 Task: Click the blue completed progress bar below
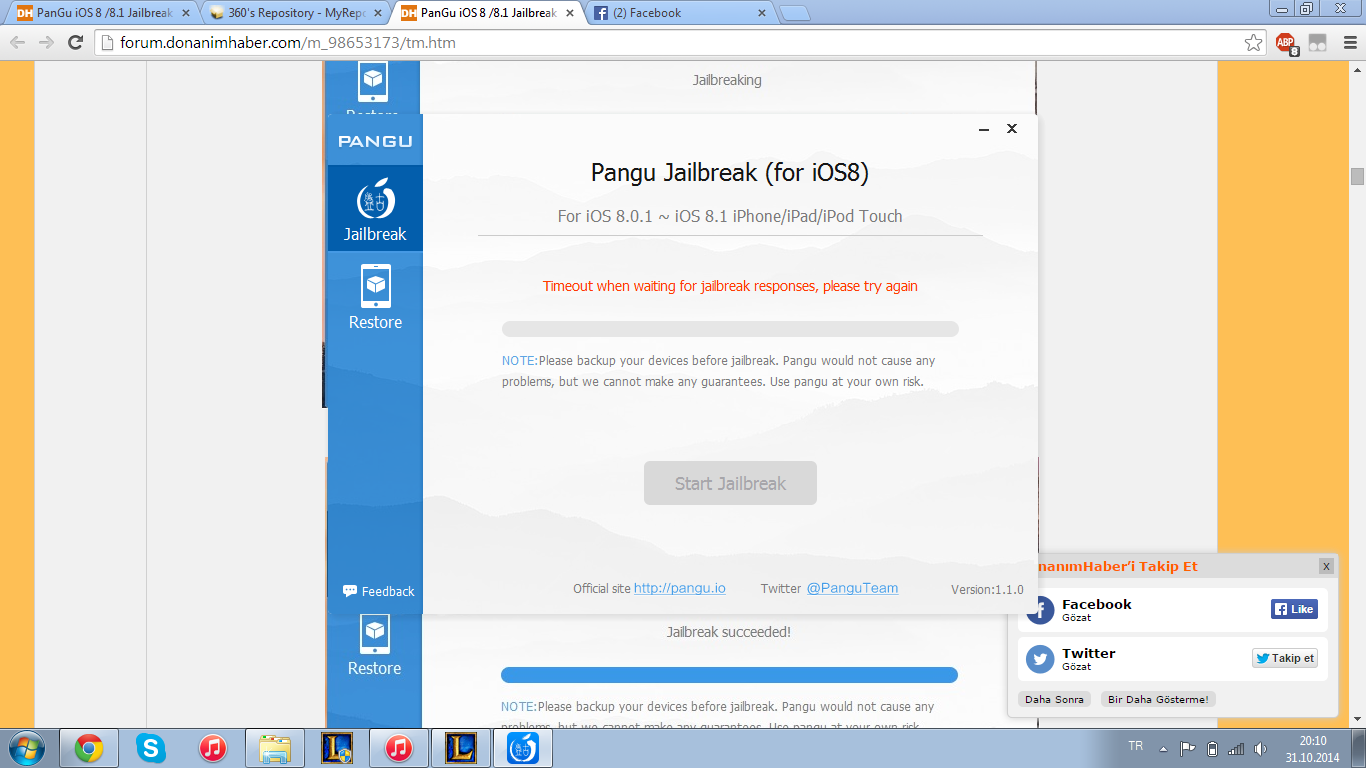[729, 675]
